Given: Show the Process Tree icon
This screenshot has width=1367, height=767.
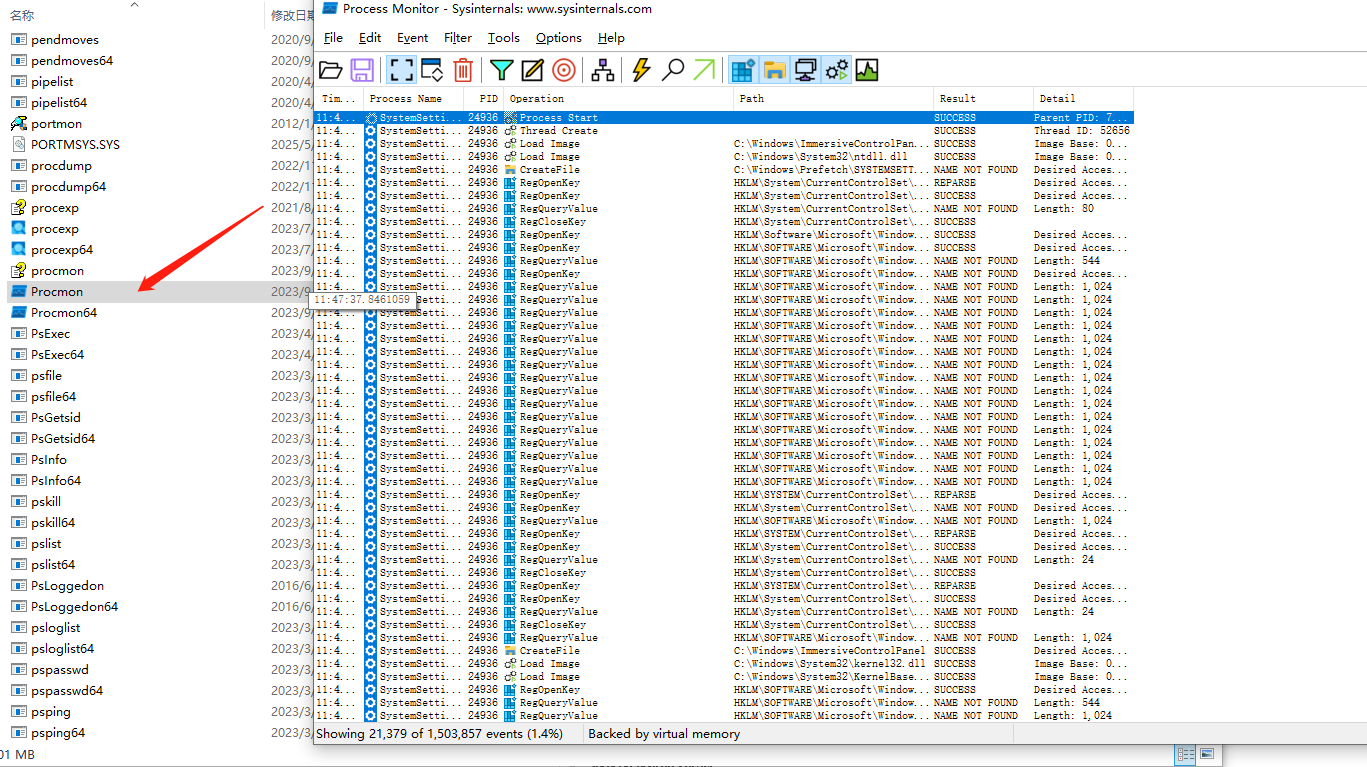Looking at the screenshot, I should coord(603,70).
